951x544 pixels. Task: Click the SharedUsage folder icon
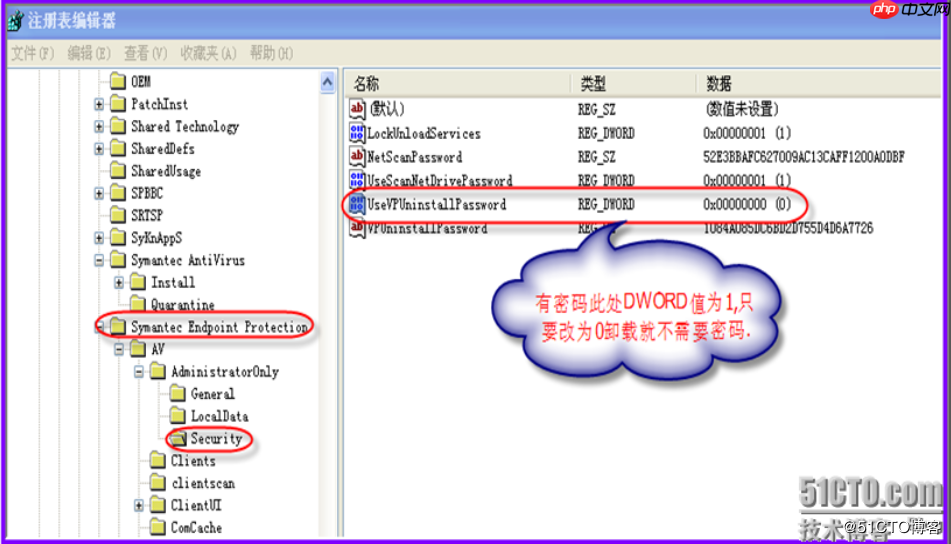pyautogui.click(x=118, y=171)
